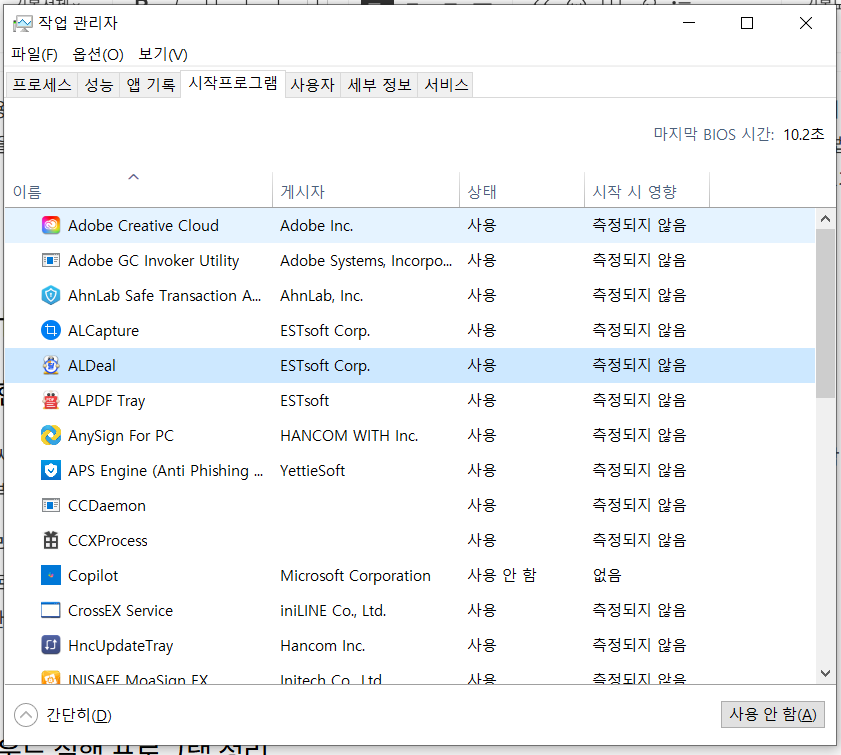The height and width of the screenshot is (755, 841).
Task: Select the ALCapture name
Action: pos(104,331)
